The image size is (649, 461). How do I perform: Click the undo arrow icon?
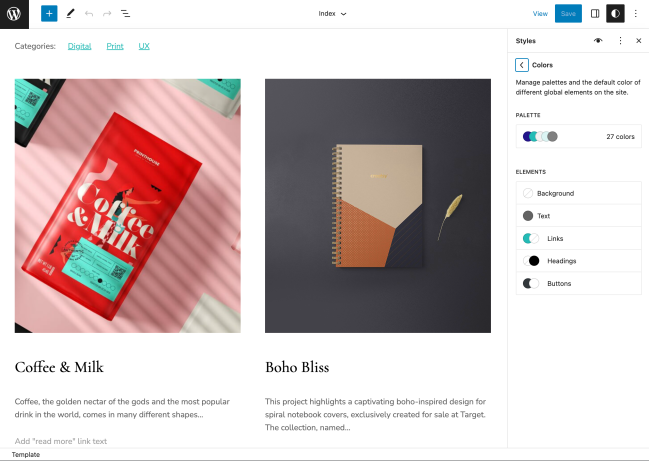(89, 14)
